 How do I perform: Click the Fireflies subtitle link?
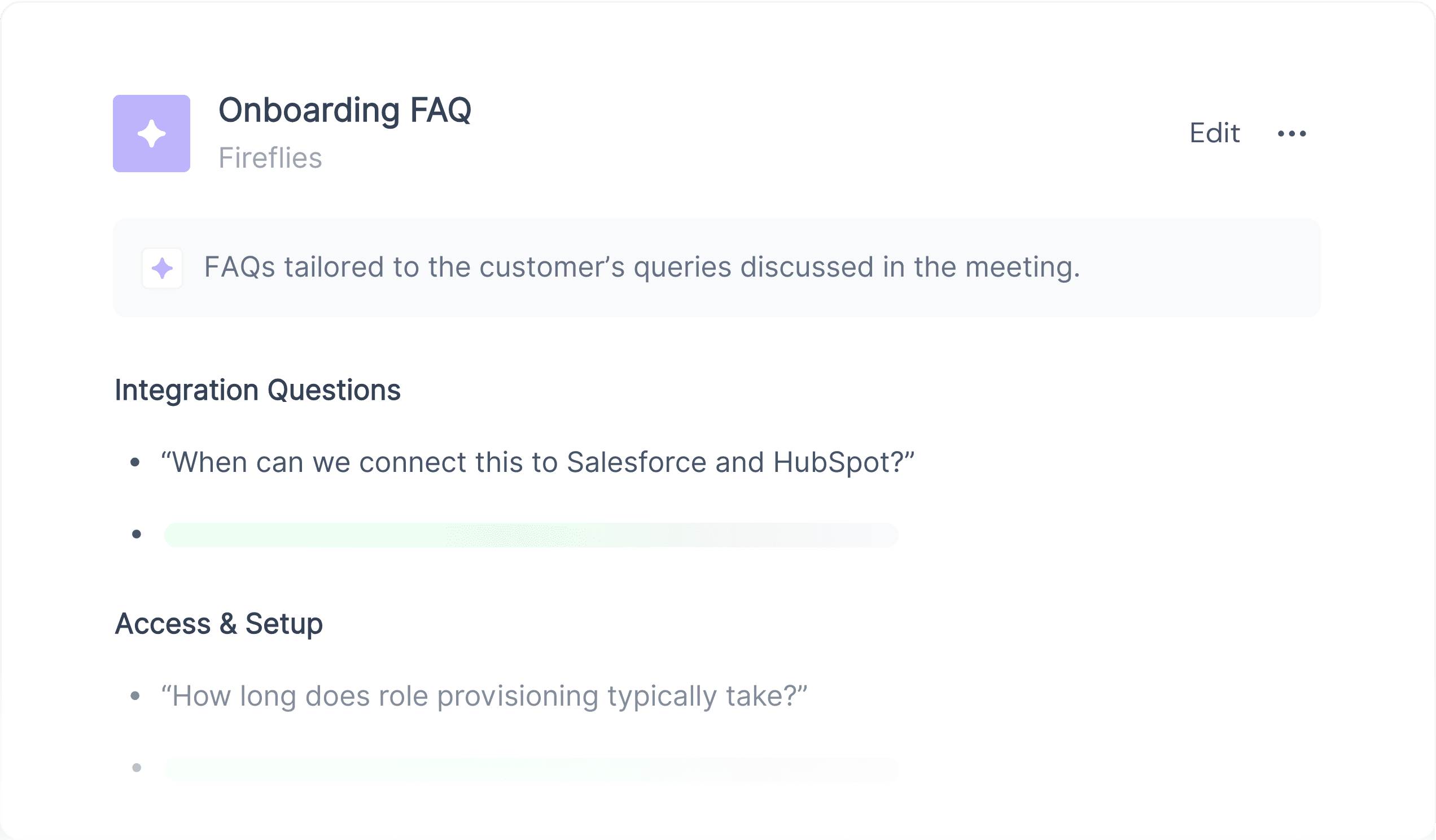tap(270, 158)
